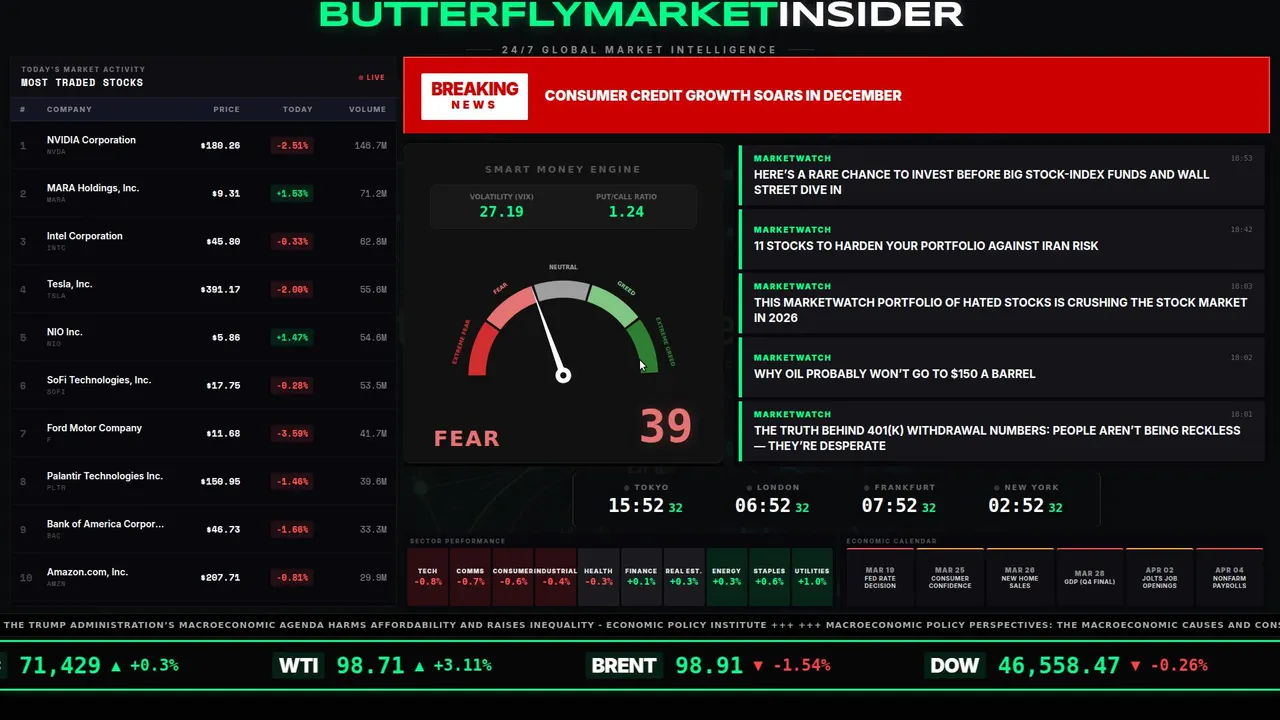Open the MARA Holdings, Inc. row
Screen dimensions: 1280x720
tap(204, 193)
